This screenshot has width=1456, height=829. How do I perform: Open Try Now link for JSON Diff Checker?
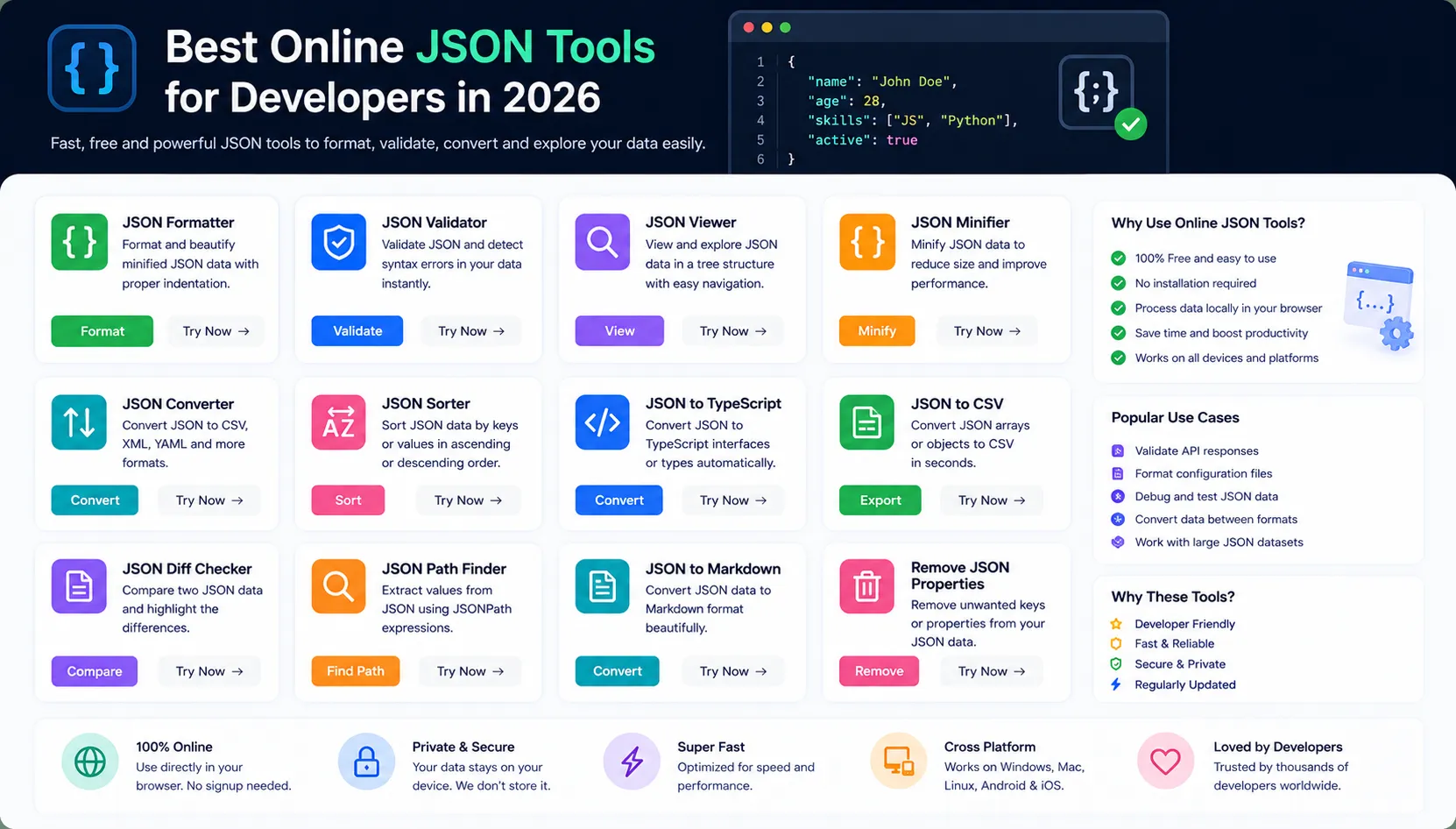[x=209, y=671]
